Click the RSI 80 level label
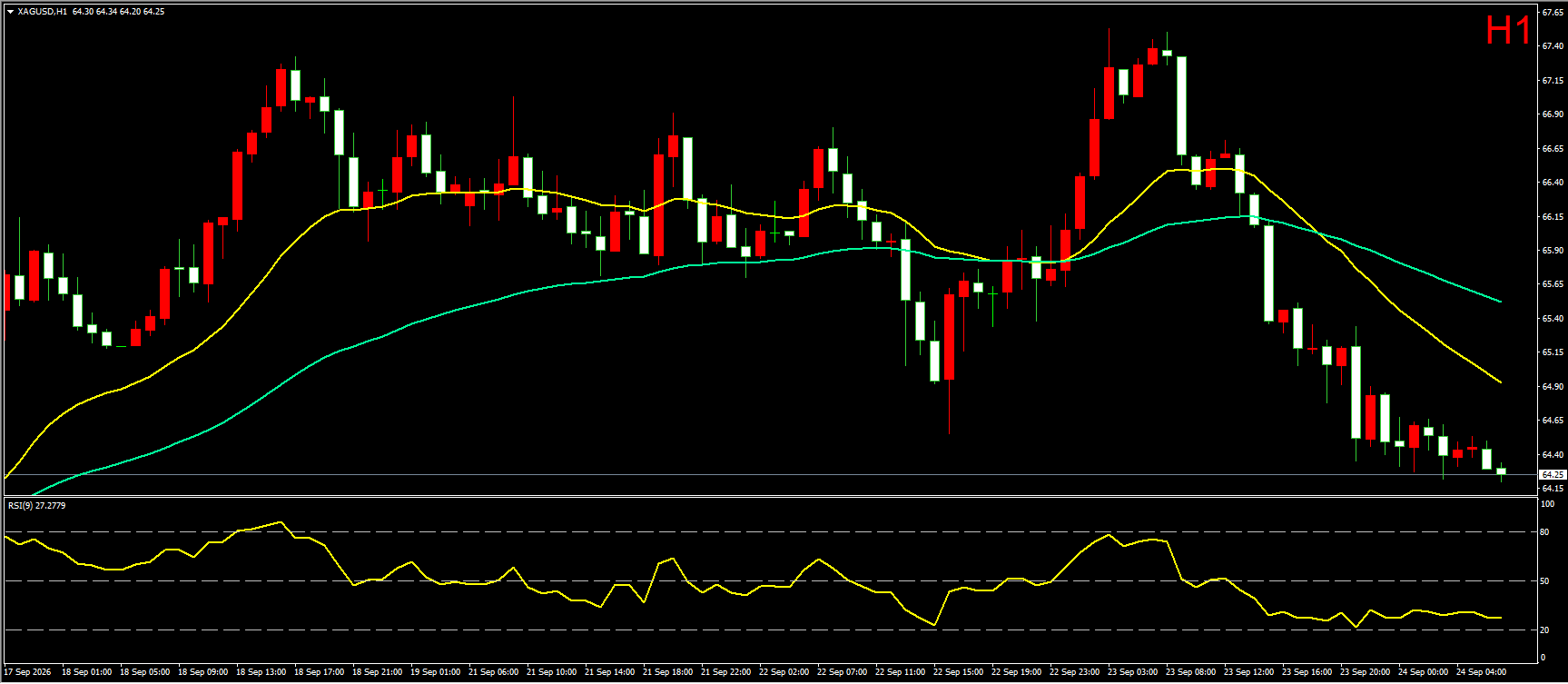Screen dimensions: 1568x684 point(1545,532)
